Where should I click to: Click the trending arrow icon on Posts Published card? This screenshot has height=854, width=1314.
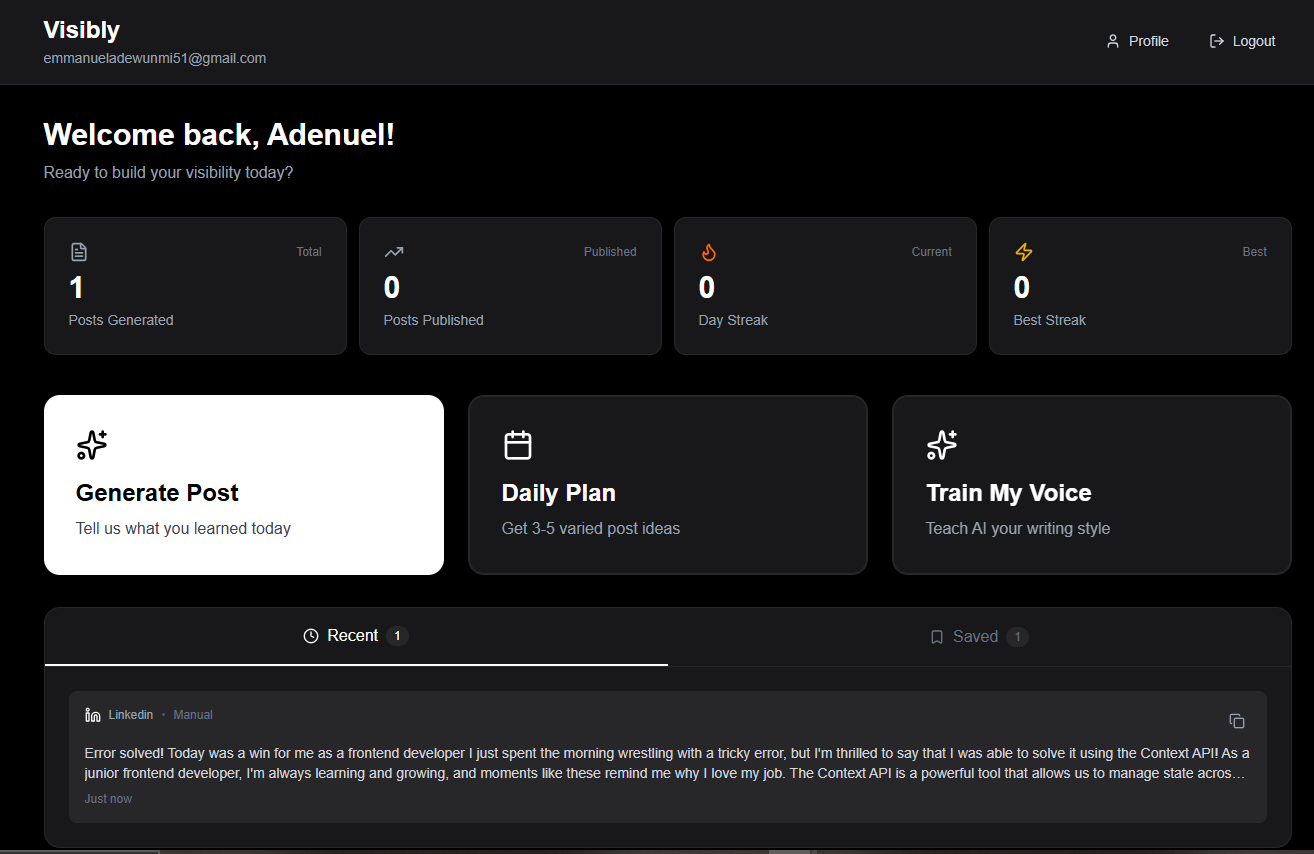click(393, 252)
